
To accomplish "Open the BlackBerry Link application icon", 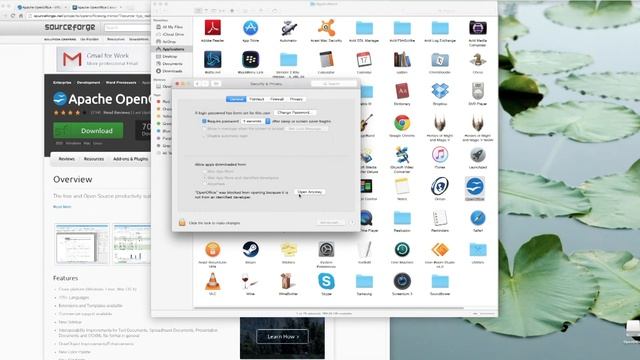I will coord(250,60).
